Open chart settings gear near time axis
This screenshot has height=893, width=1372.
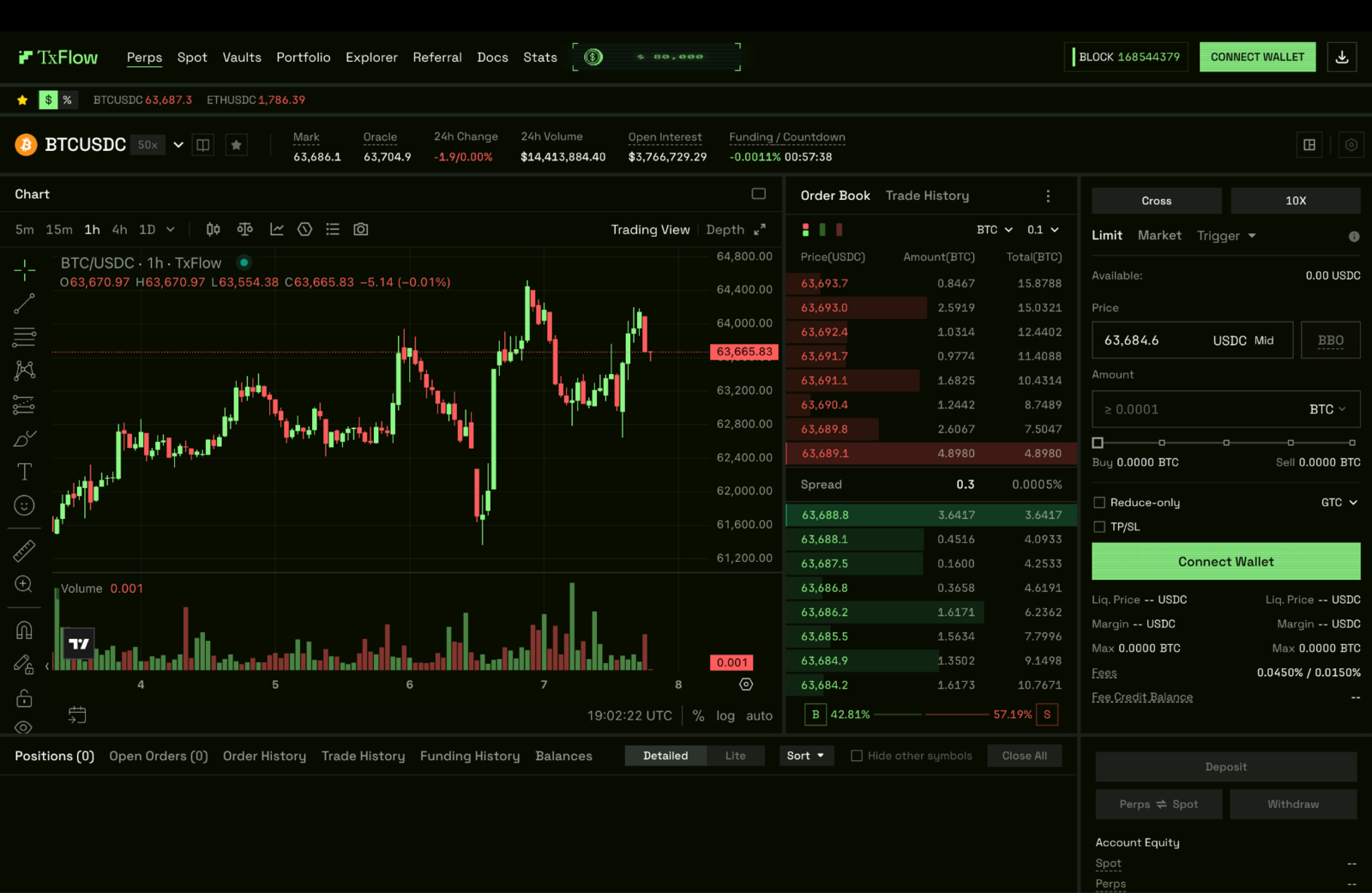point(746,685)
